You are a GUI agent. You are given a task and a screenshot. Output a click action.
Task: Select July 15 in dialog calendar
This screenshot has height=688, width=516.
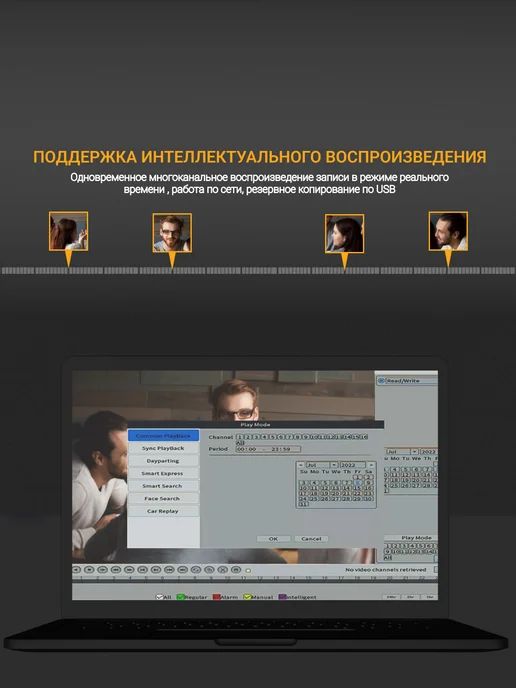click(358, 488)
